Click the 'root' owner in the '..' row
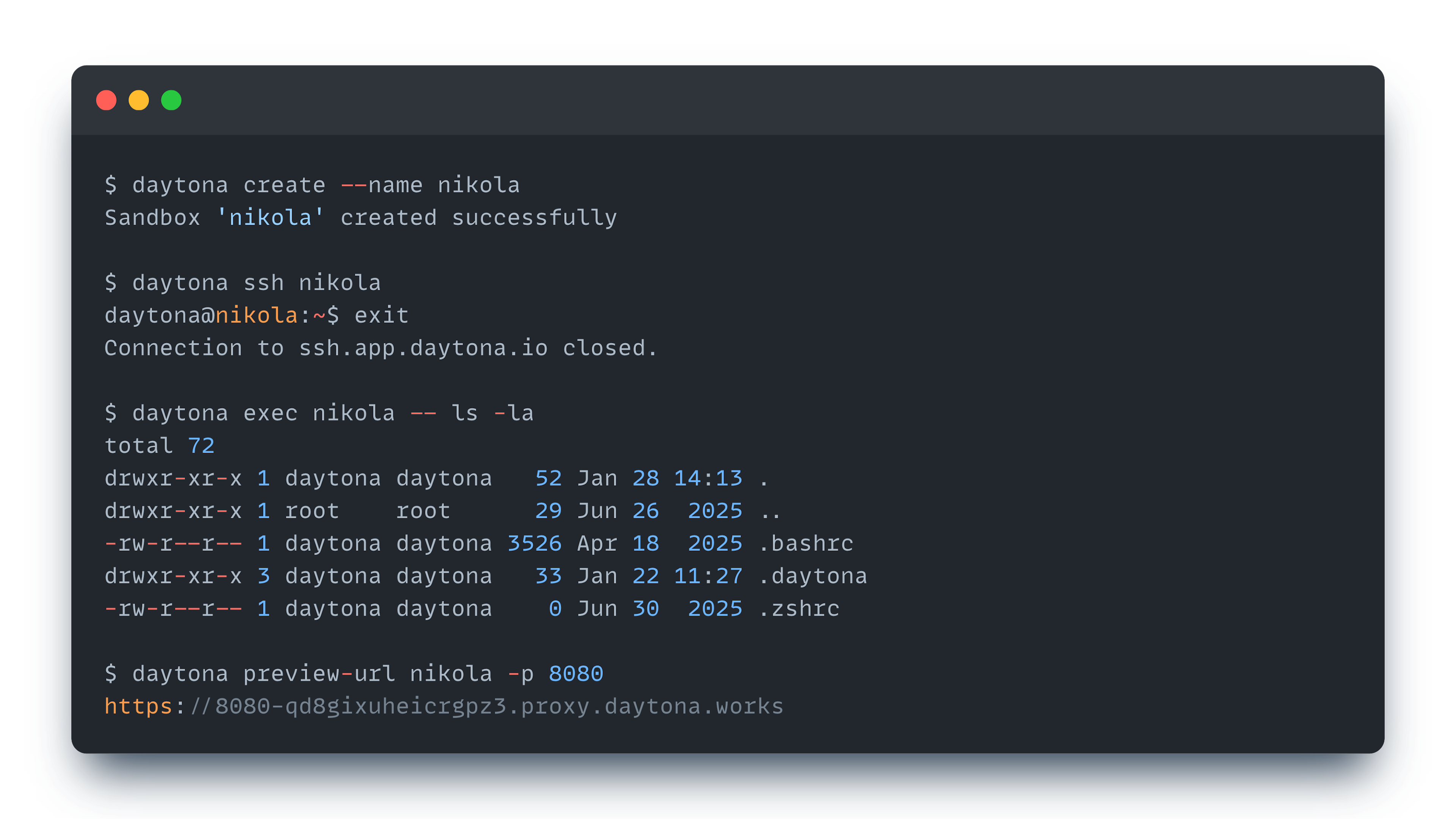This screenshot has height=819, width=1456. 312,511
